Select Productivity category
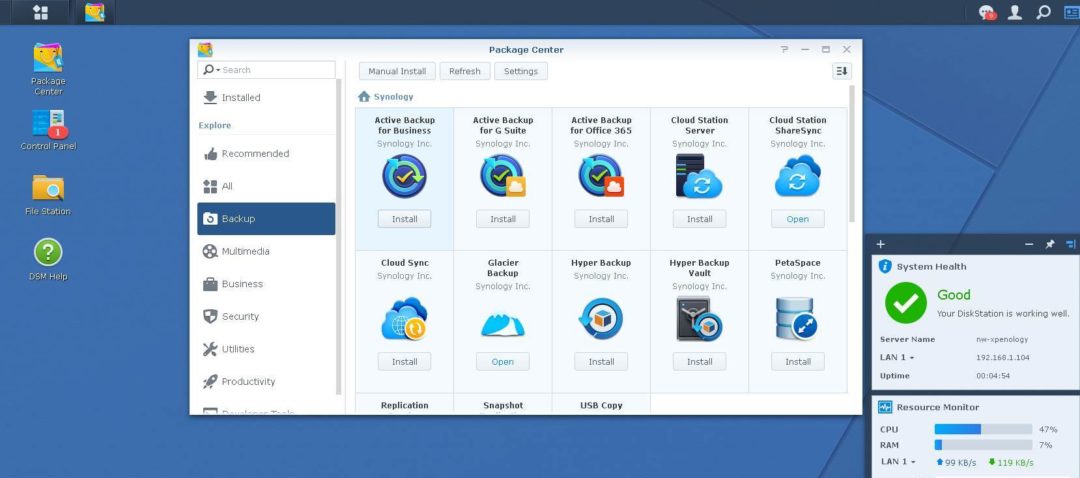Screen dimensions: 1080x478 tap(267, 382)
